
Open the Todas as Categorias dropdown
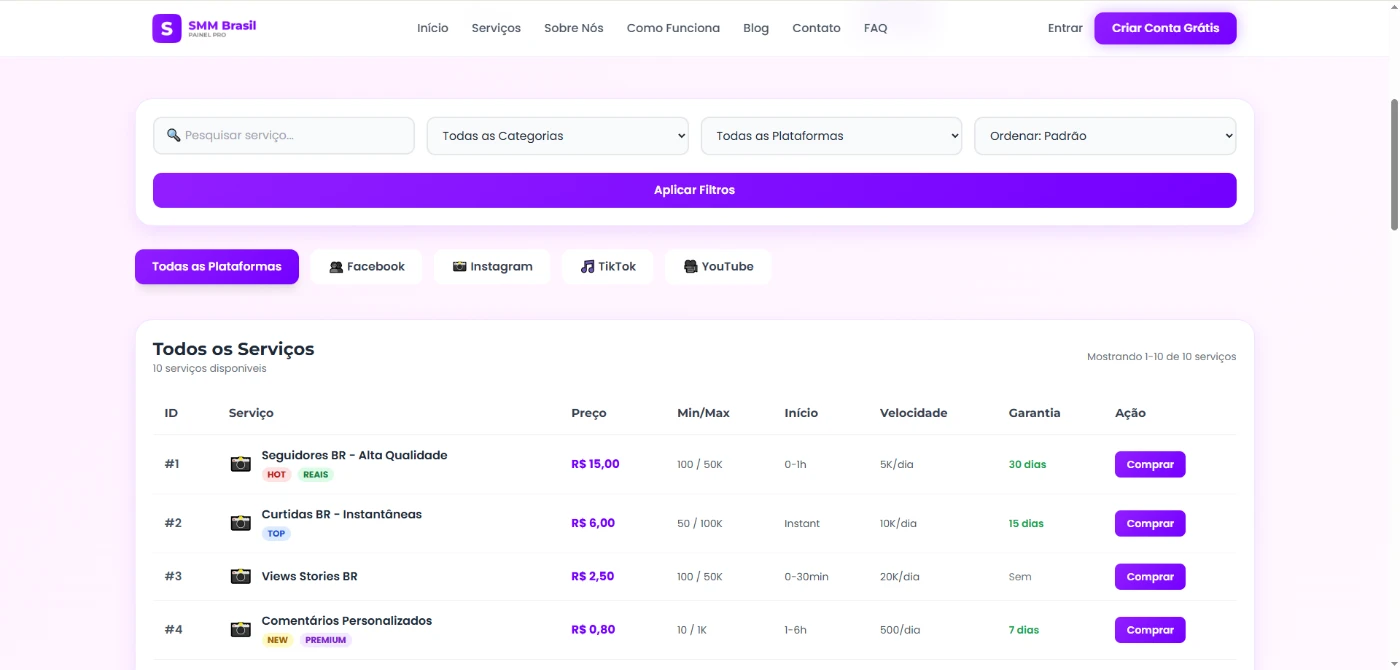(557, 136)
